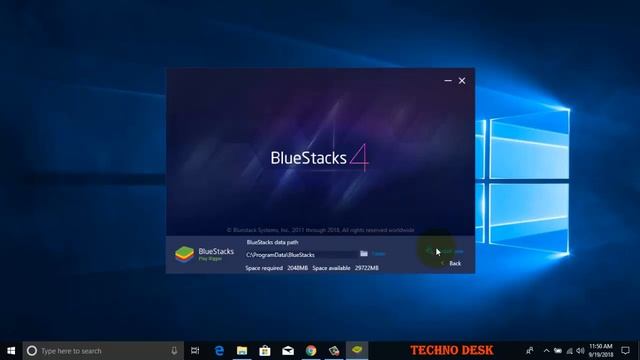Open Task View from the taskbar
Screen dimensions: 640x360
point(195,351)
